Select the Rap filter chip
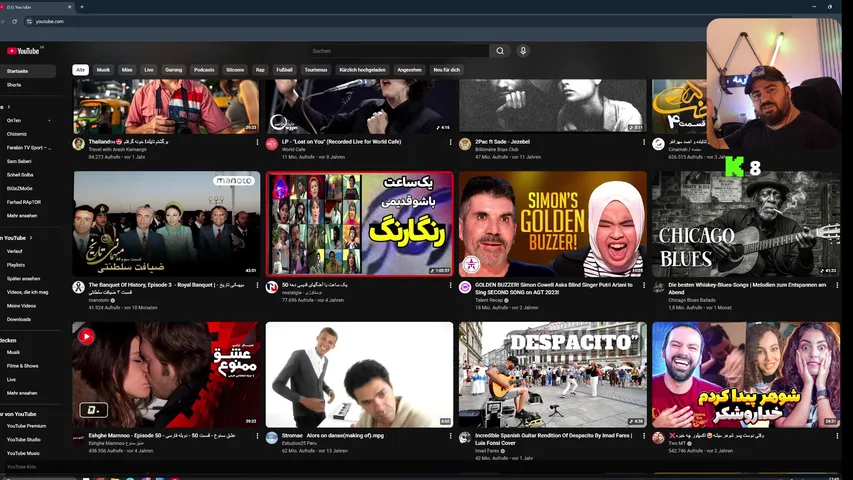 [260, 70]
